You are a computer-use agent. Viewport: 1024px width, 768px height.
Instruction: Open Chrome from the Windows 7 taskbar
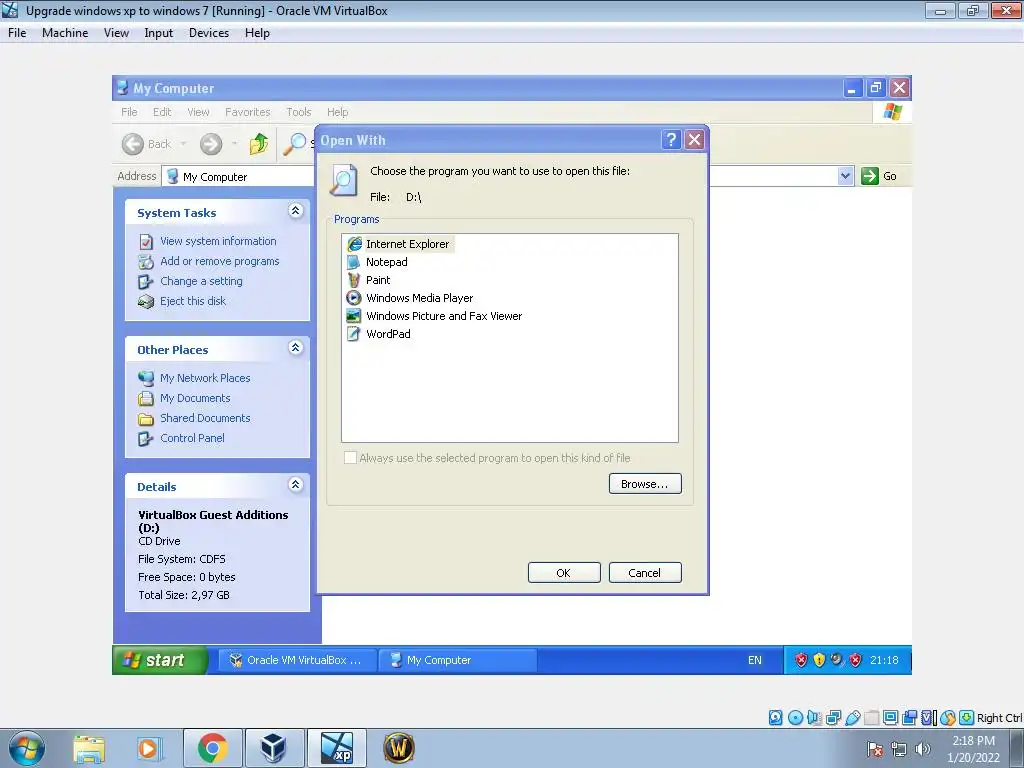[x=213, y=748]
